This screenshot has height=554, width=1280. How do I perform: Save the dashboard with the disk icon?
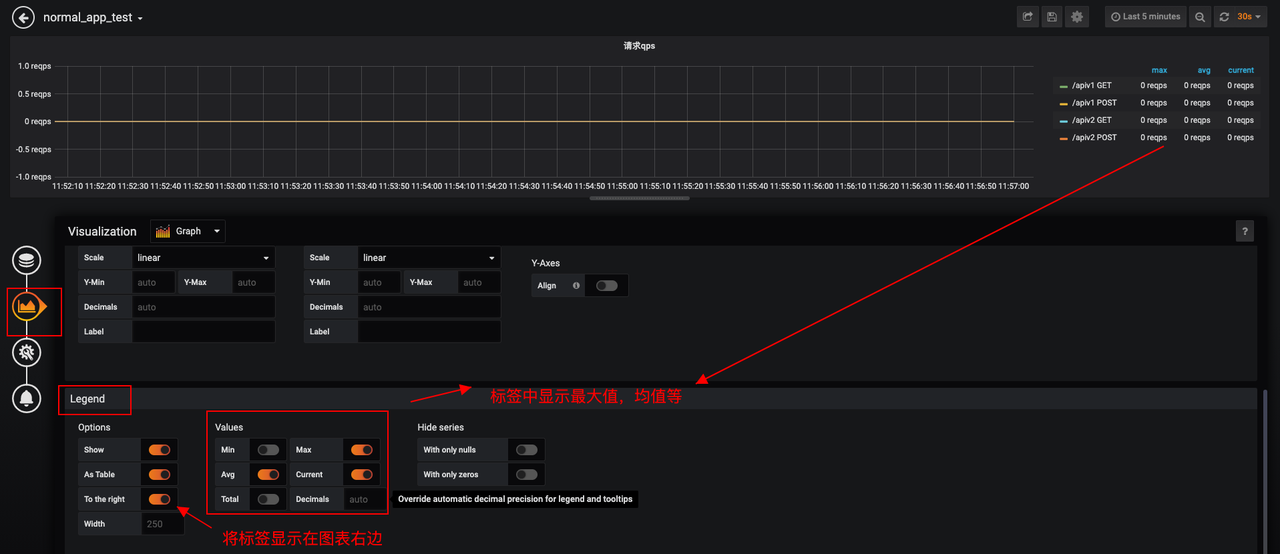(x=1052, y=17)
